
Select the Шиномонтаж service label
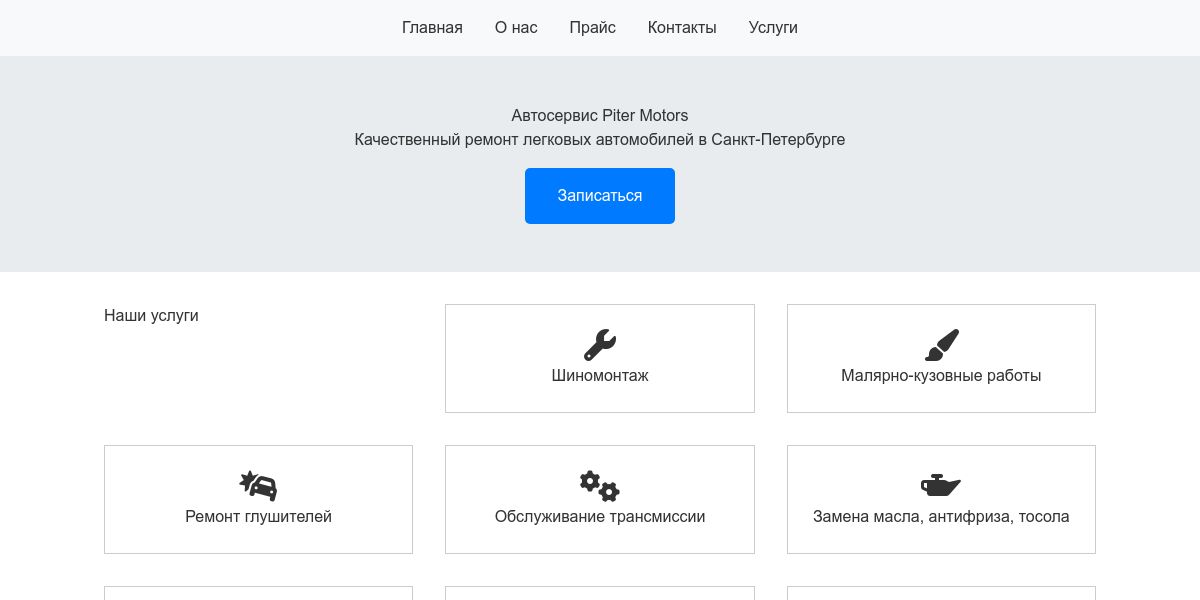tap(600, 376)
